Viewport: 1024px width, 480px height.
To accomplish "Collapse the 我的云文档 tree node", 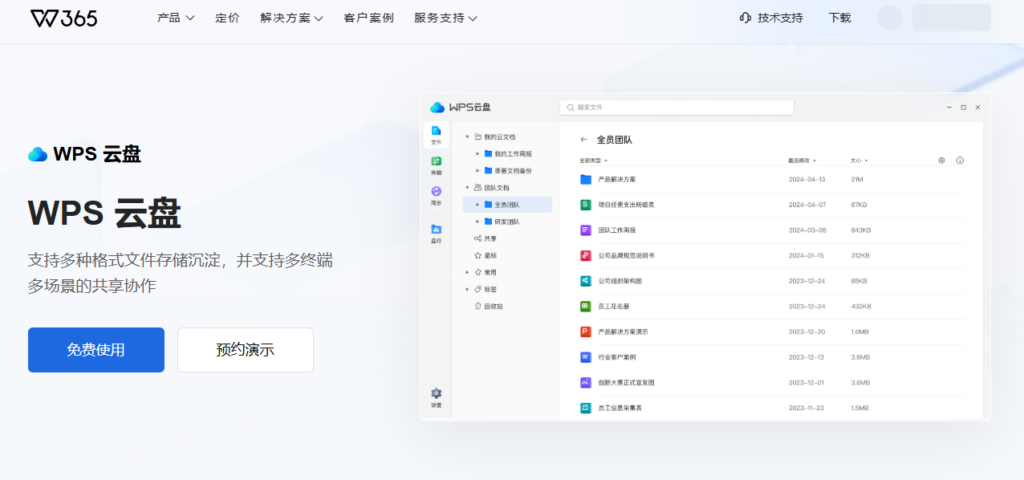I will (467, 137).
